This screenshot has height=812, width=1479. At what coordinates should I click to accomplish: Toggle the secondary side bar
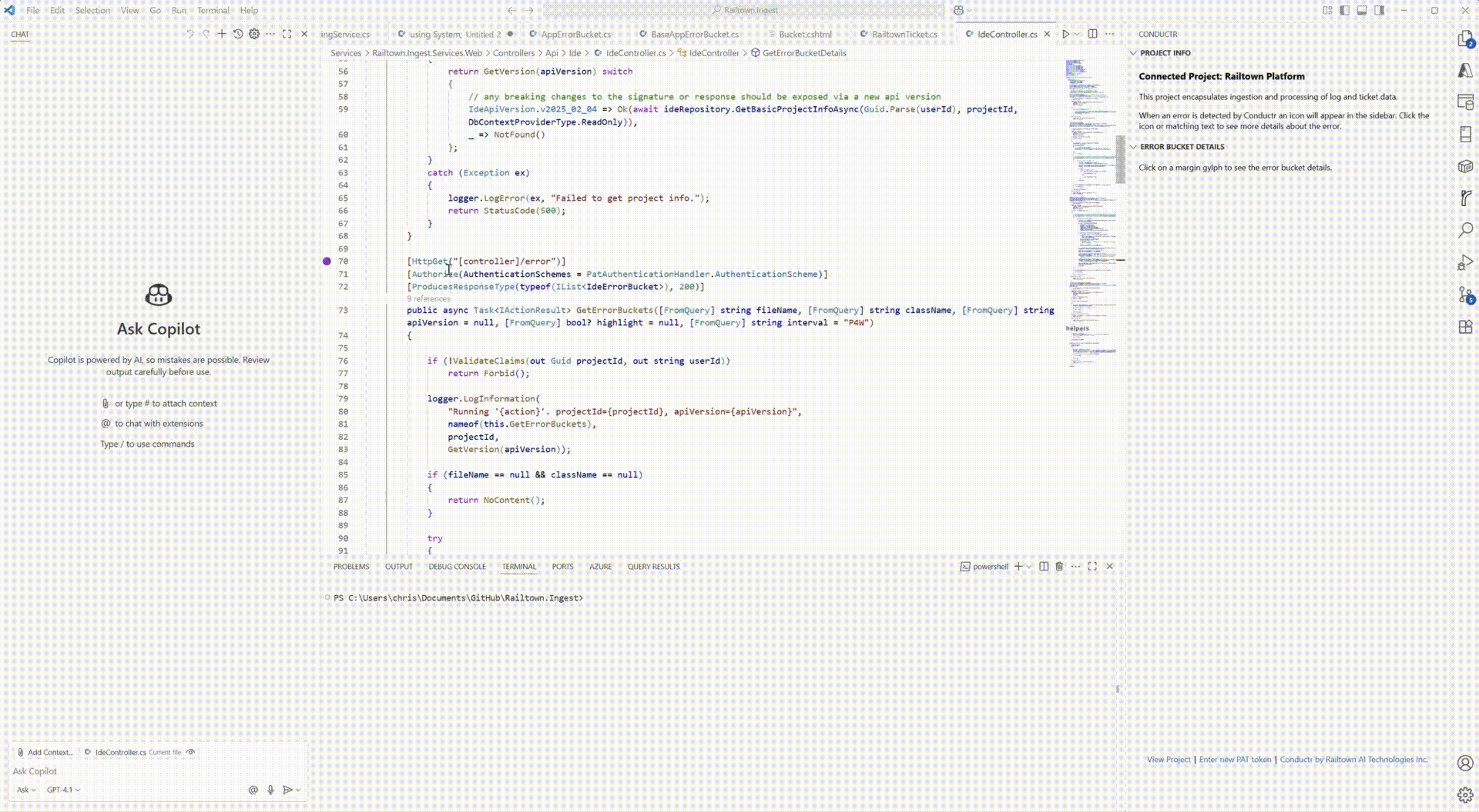coord(1379,10)
